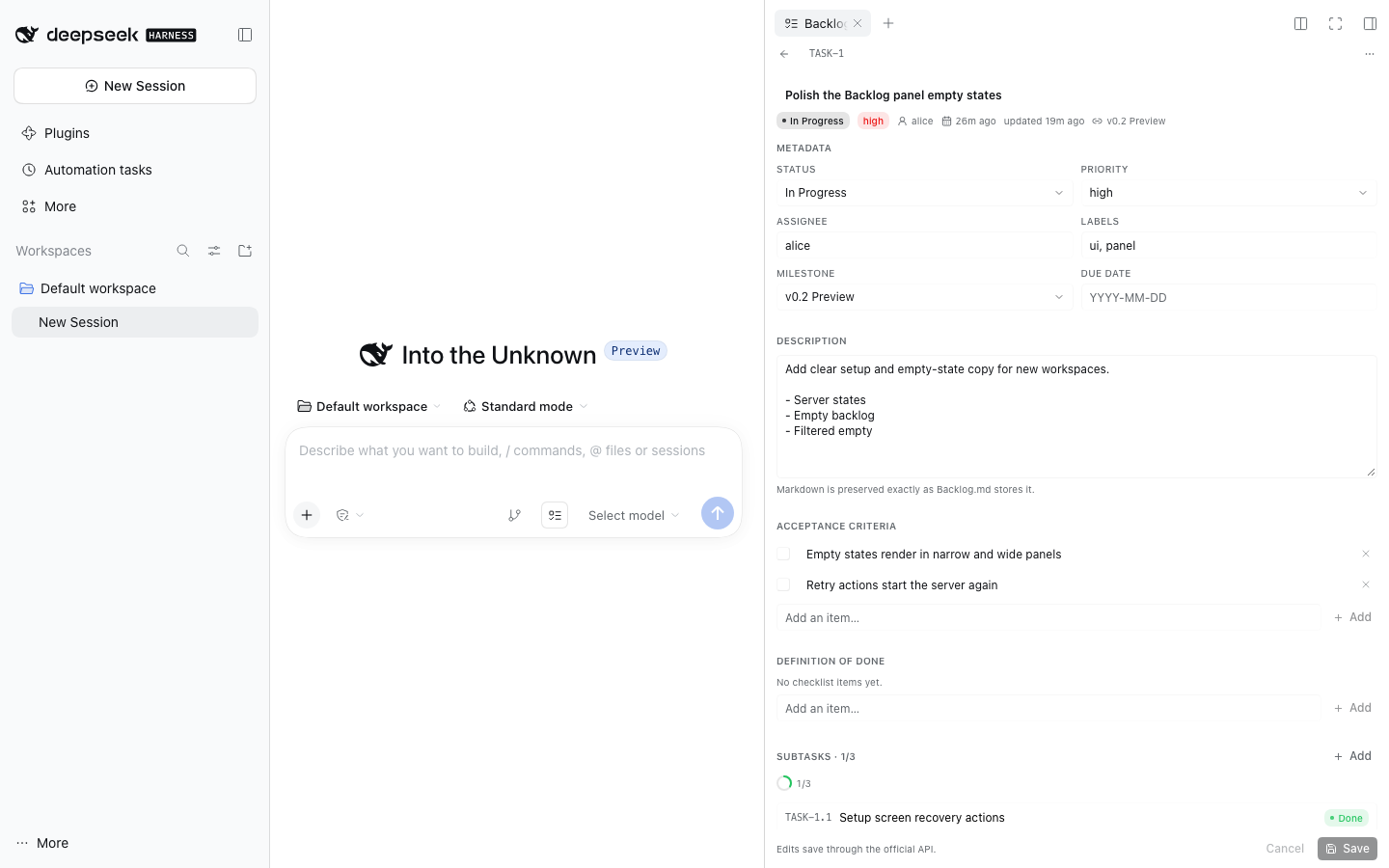Screen dimensions: 1389x868
Task: Click the plus attach button in prompt box
Action: coord(307,515)
